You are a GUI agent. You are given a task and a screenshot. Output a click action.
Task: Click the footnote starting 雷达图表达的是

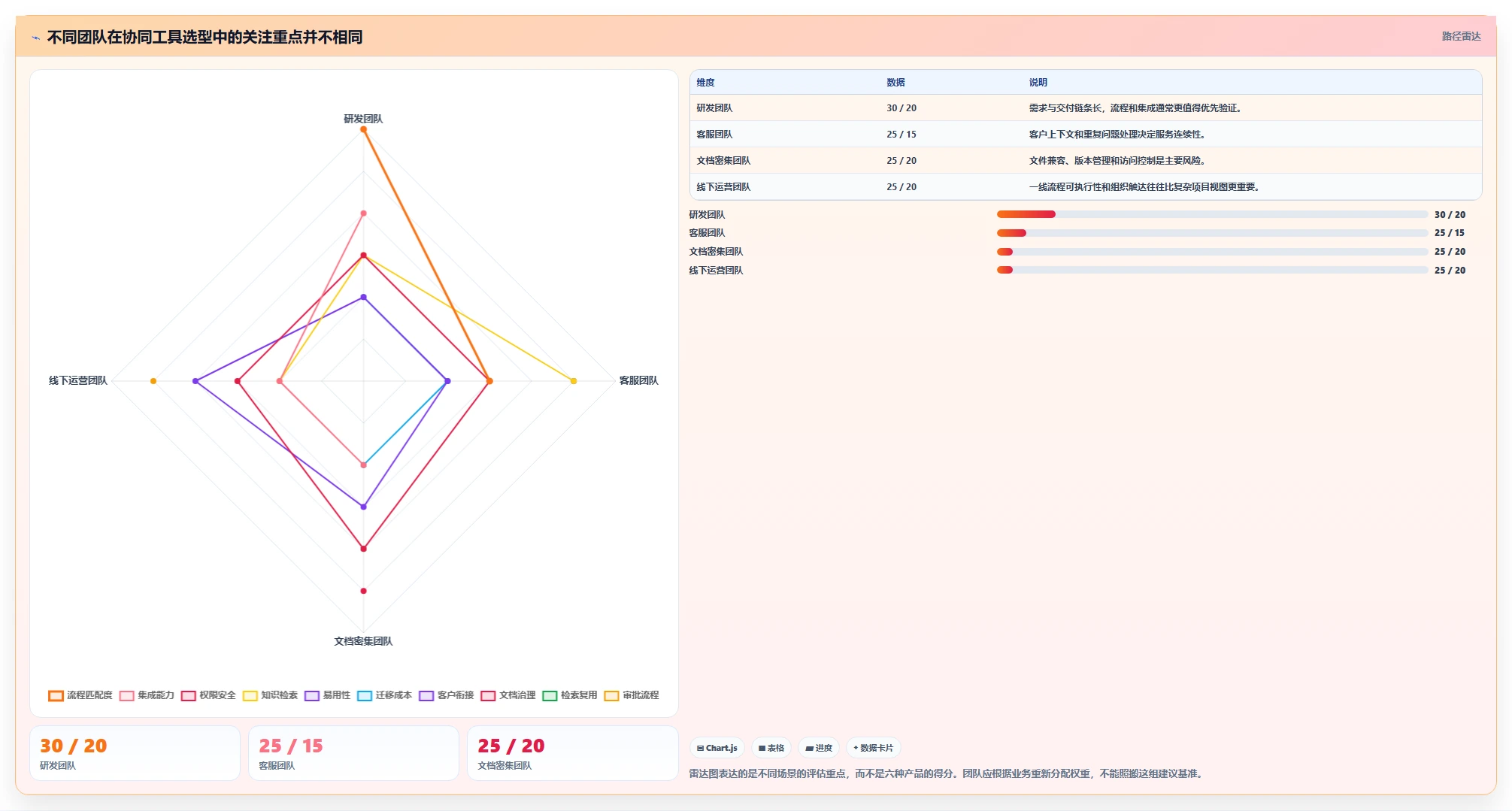948,773
